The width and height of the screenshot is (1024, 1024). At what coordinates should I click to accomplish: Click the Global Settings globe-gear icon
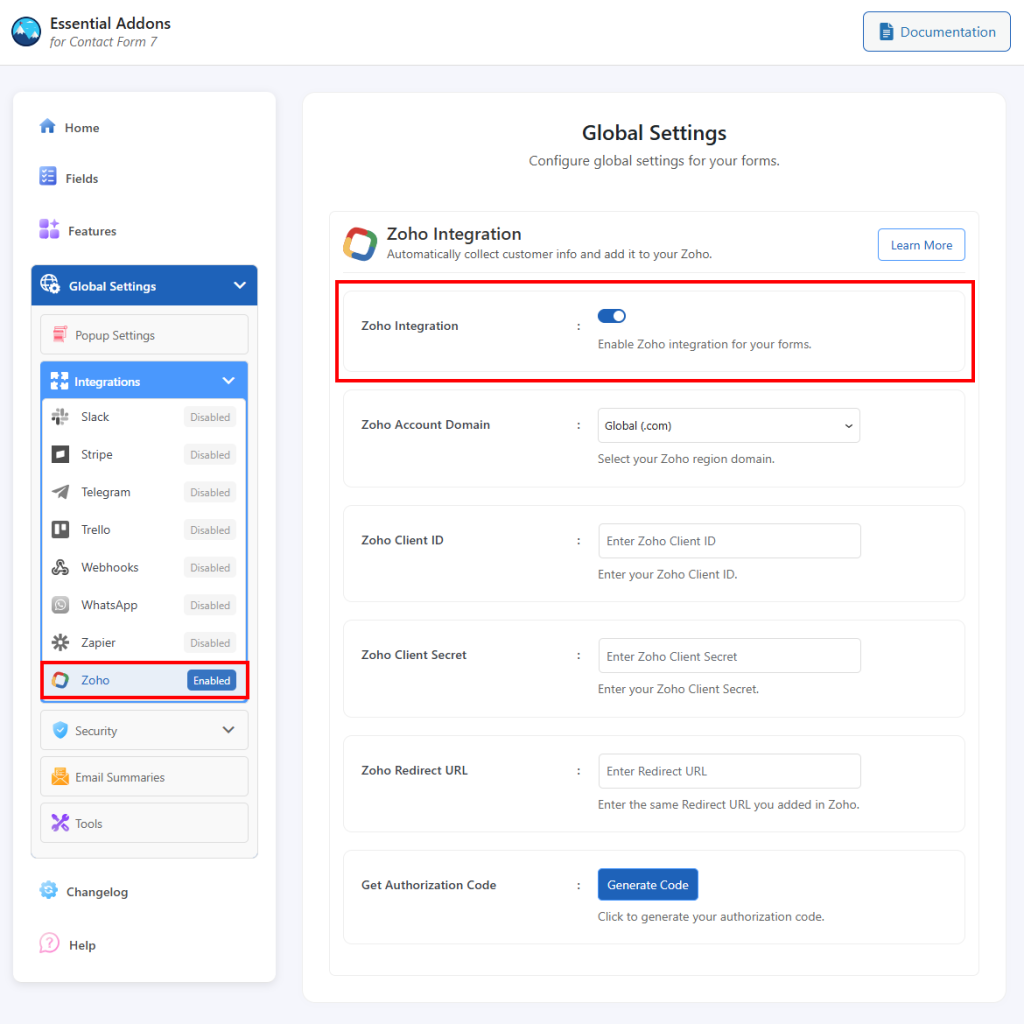point(50,284)
